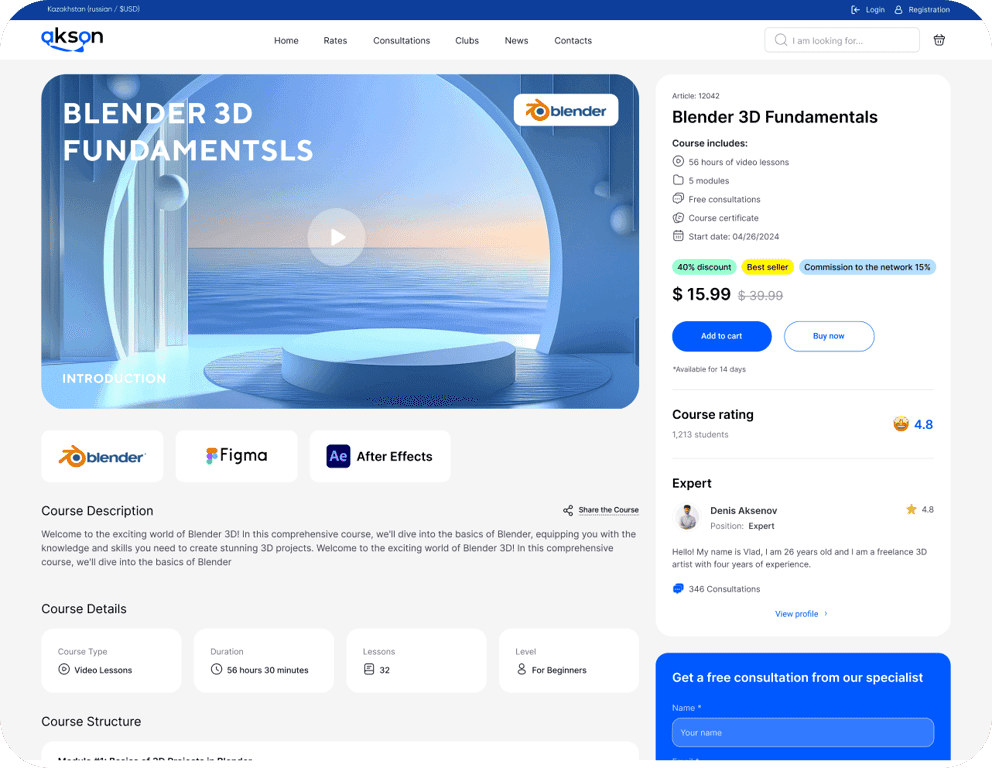
Task: Click the 40% discount badge
Action: (704, 267)
